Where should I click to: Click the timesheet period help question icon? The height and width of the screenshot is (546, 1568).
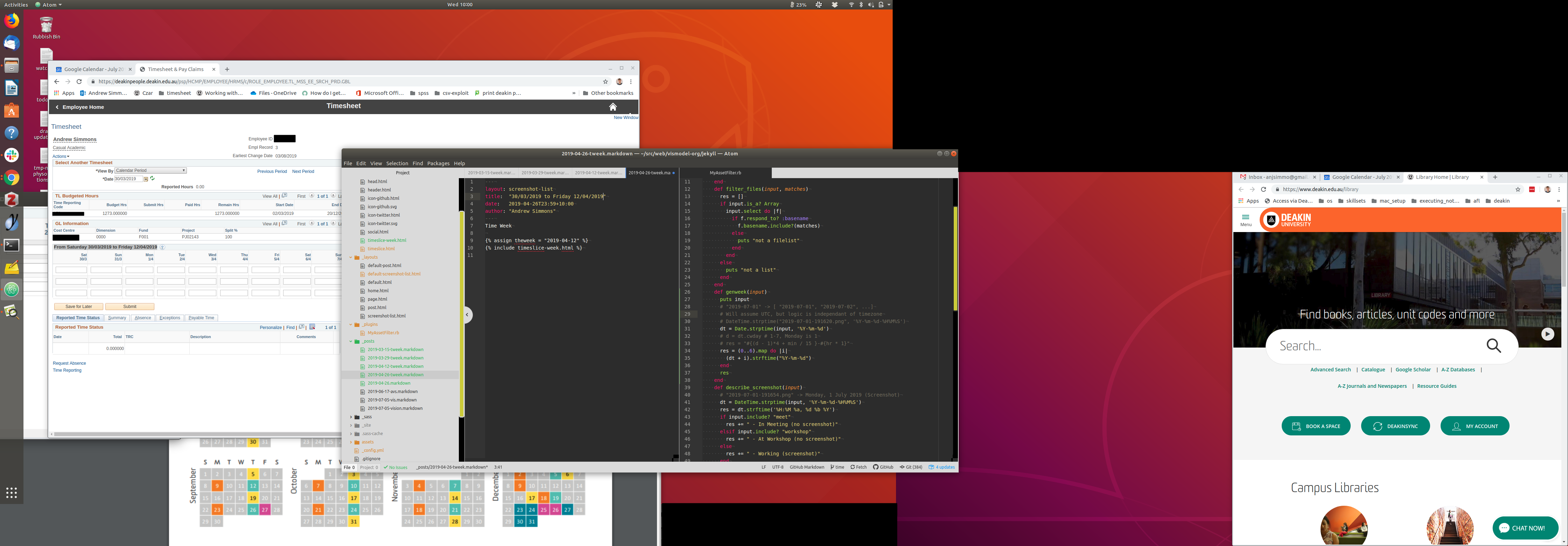point(162,247)
